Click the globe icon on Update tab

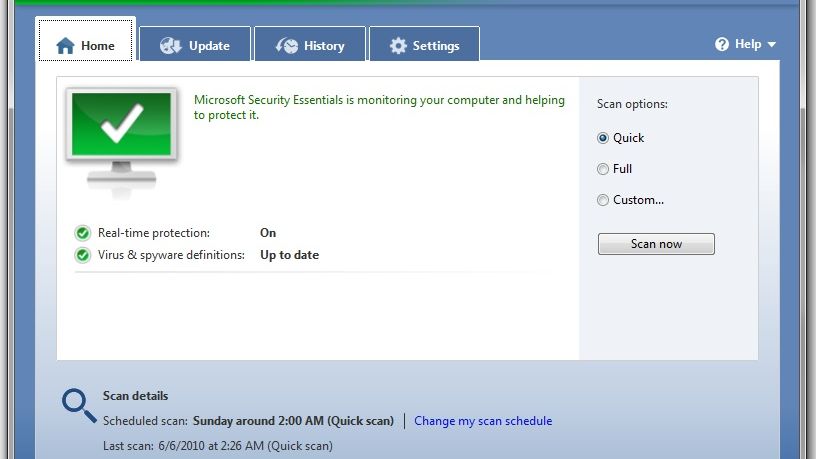(x=171, y=46)
